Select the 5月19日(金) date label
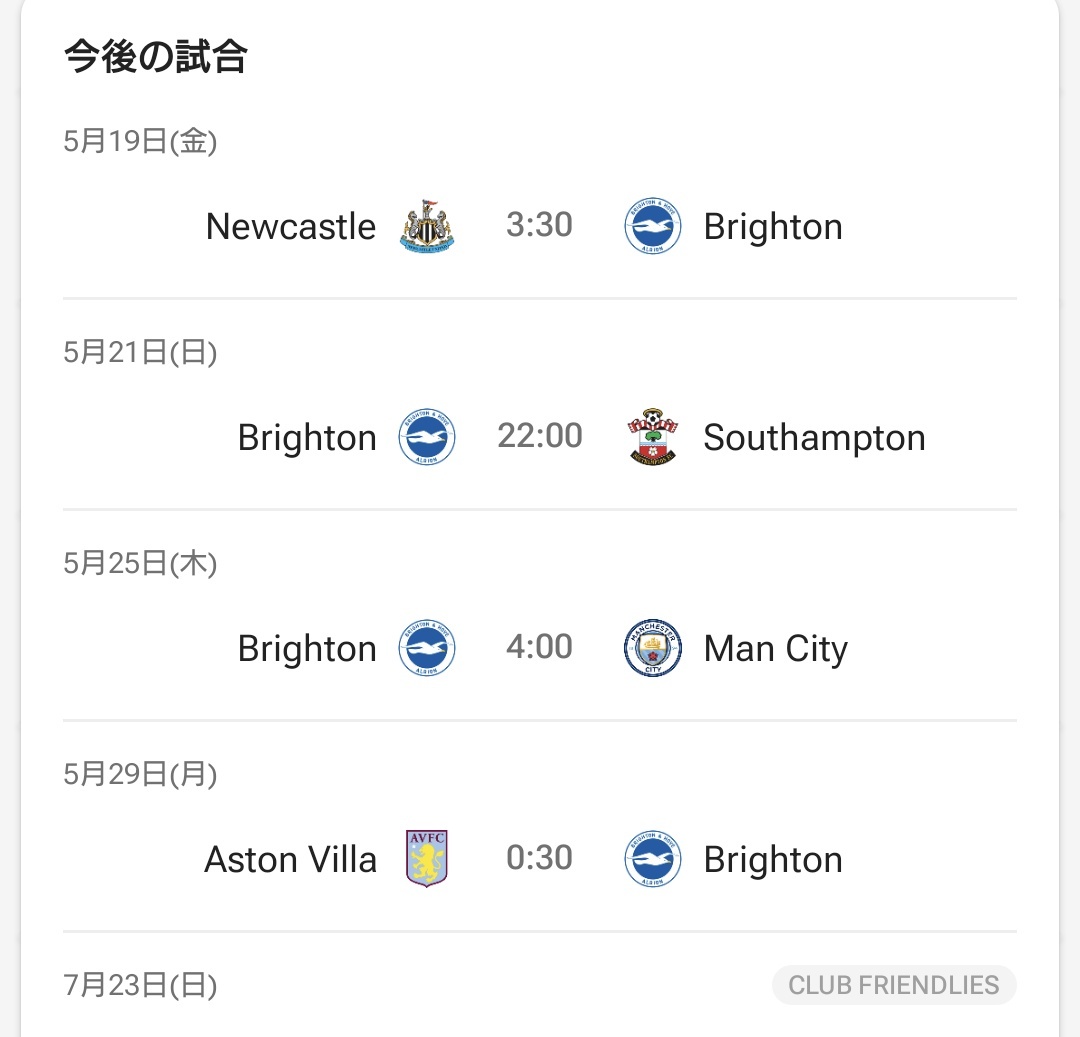1080x1037 pixels. pos(140,142)
